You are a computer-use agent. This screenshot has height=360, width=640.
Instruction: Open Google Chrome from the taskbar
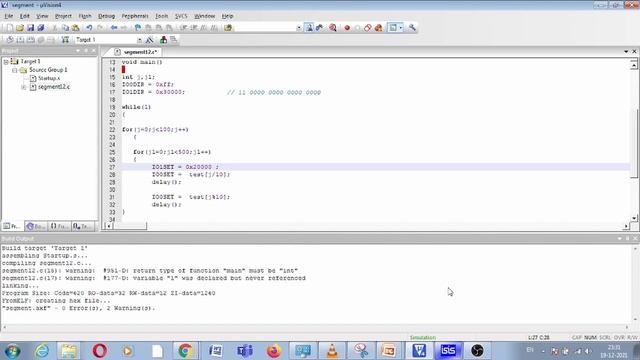(x=185, y=351)
